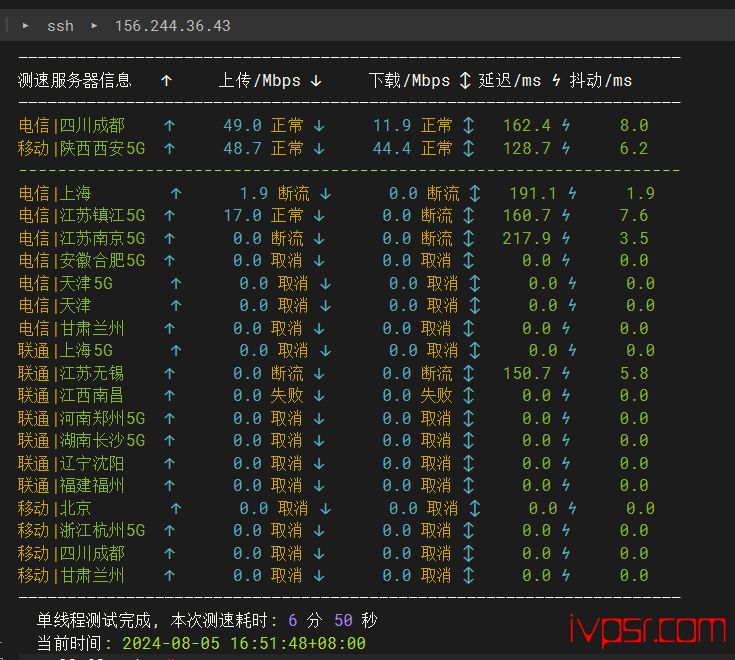Click the 延迟/ms column header

(x=510, y=81)
